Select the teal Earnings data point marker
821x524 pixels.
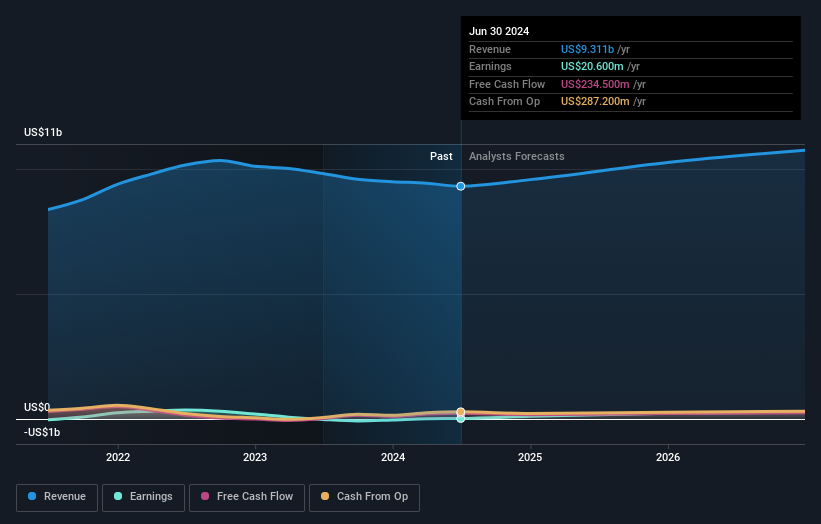[461, 419]
